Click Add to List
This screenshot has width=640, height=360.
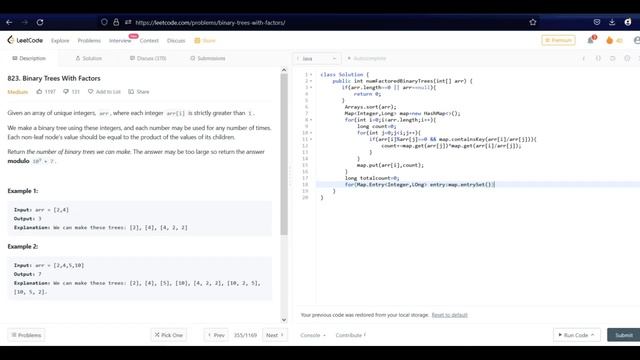pos(104,91)
